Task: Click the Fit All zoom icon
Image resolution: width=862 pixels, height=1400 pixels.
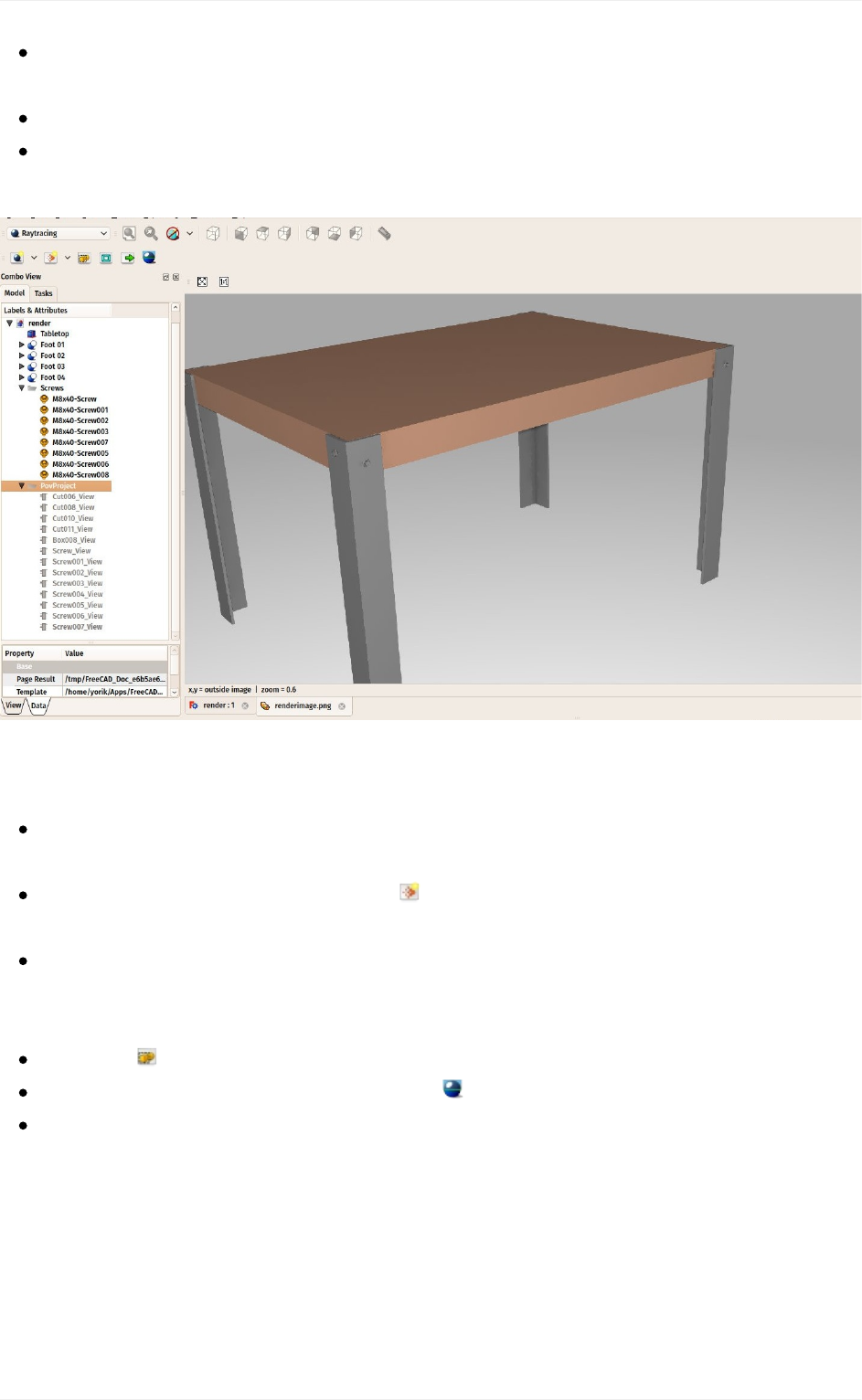Action: pos(129,234)
